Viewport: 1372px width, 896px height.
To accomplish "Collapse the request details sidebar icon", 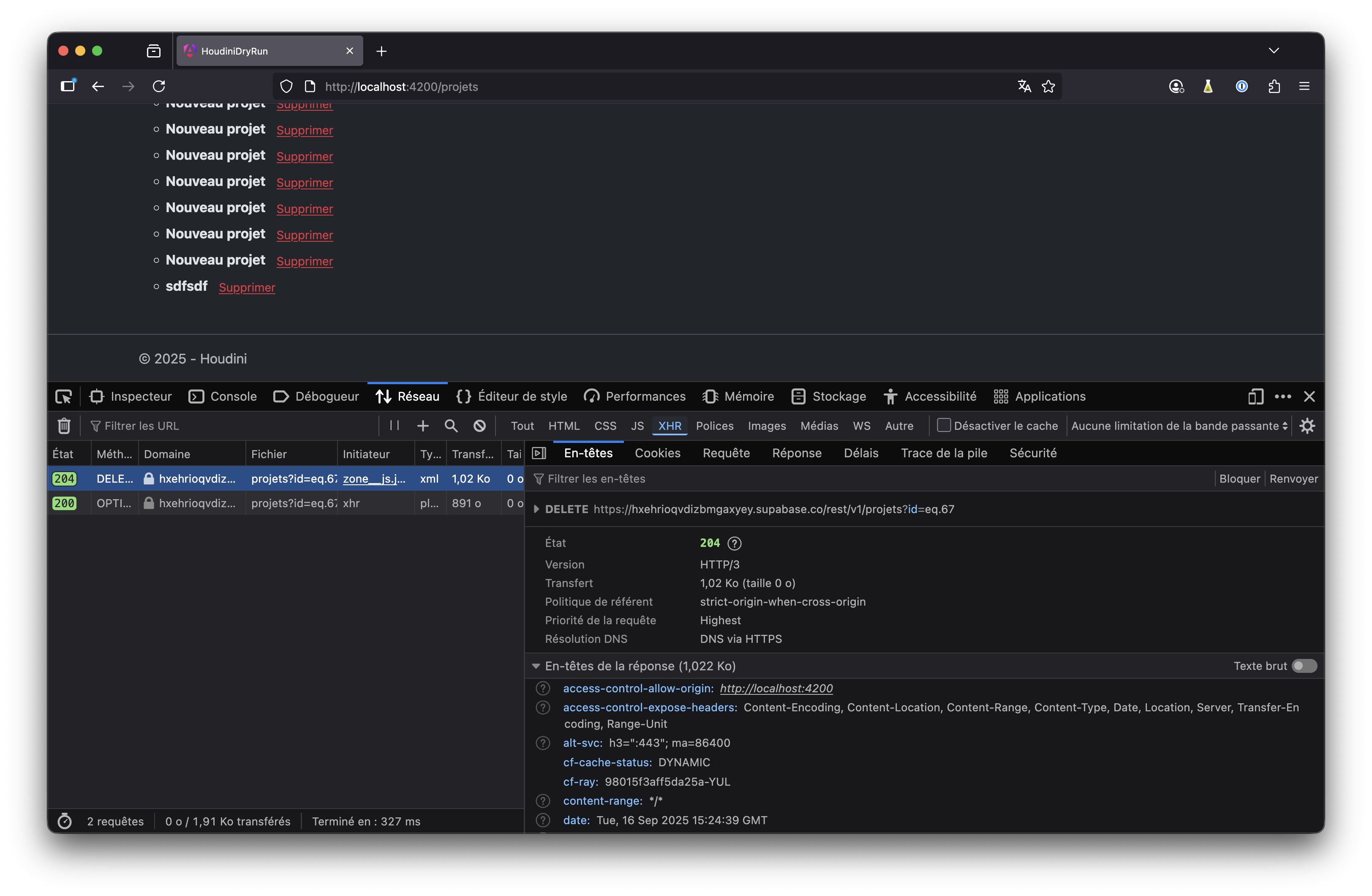I will (x=539, y=453).
